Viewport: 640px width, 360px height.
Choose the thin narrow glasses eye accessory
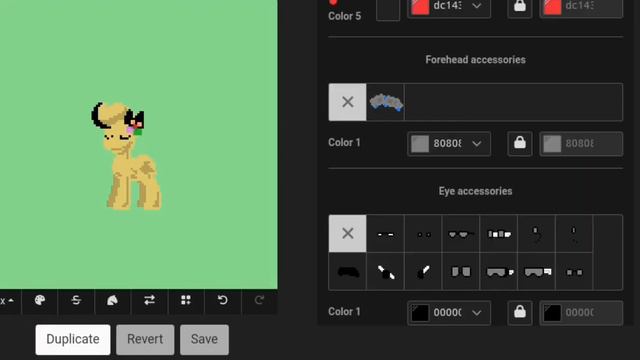tap(385, 234)
